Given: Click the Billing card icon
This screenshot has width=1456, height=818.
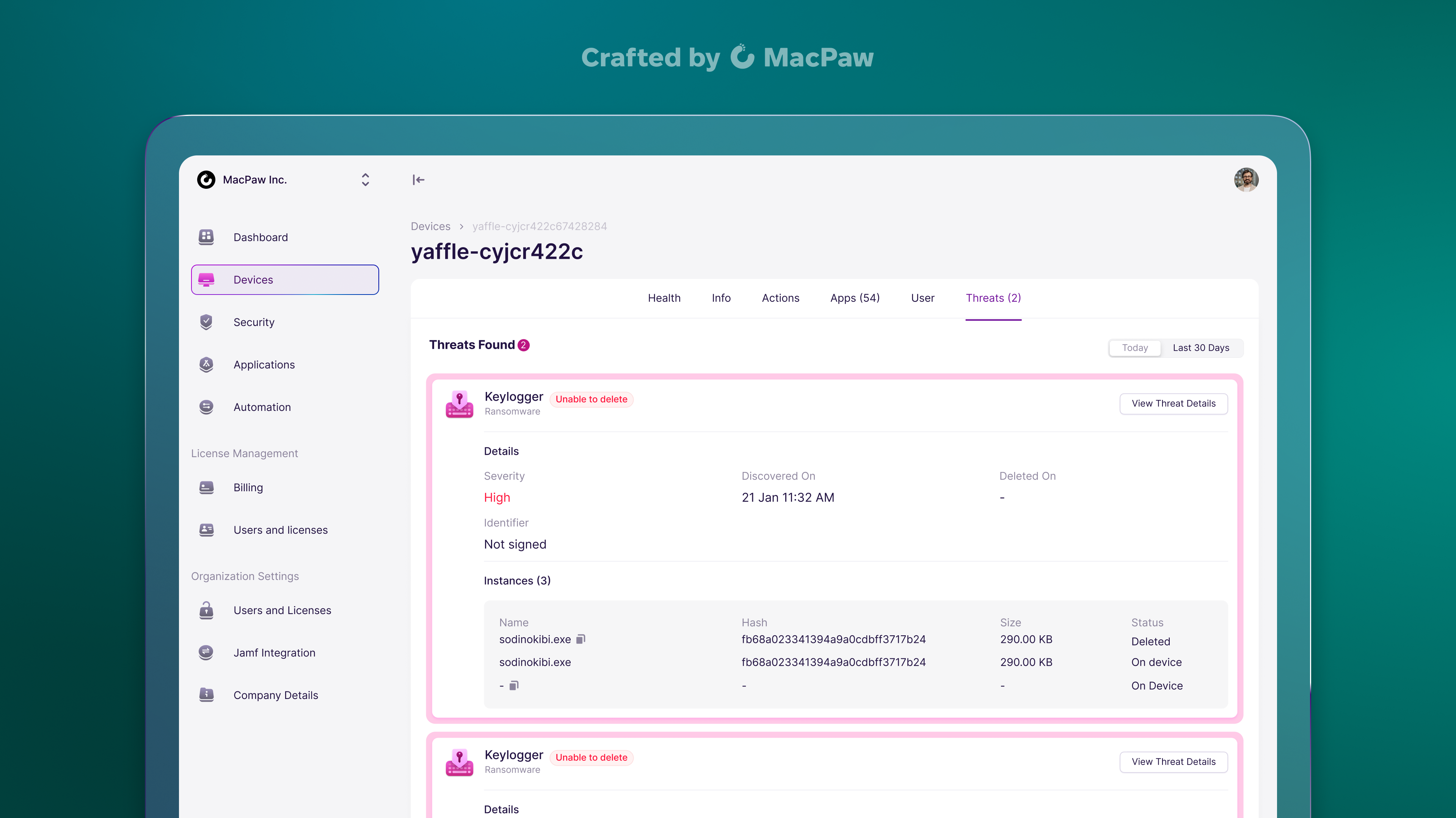Looking at the screenshot, I should 206,487.
